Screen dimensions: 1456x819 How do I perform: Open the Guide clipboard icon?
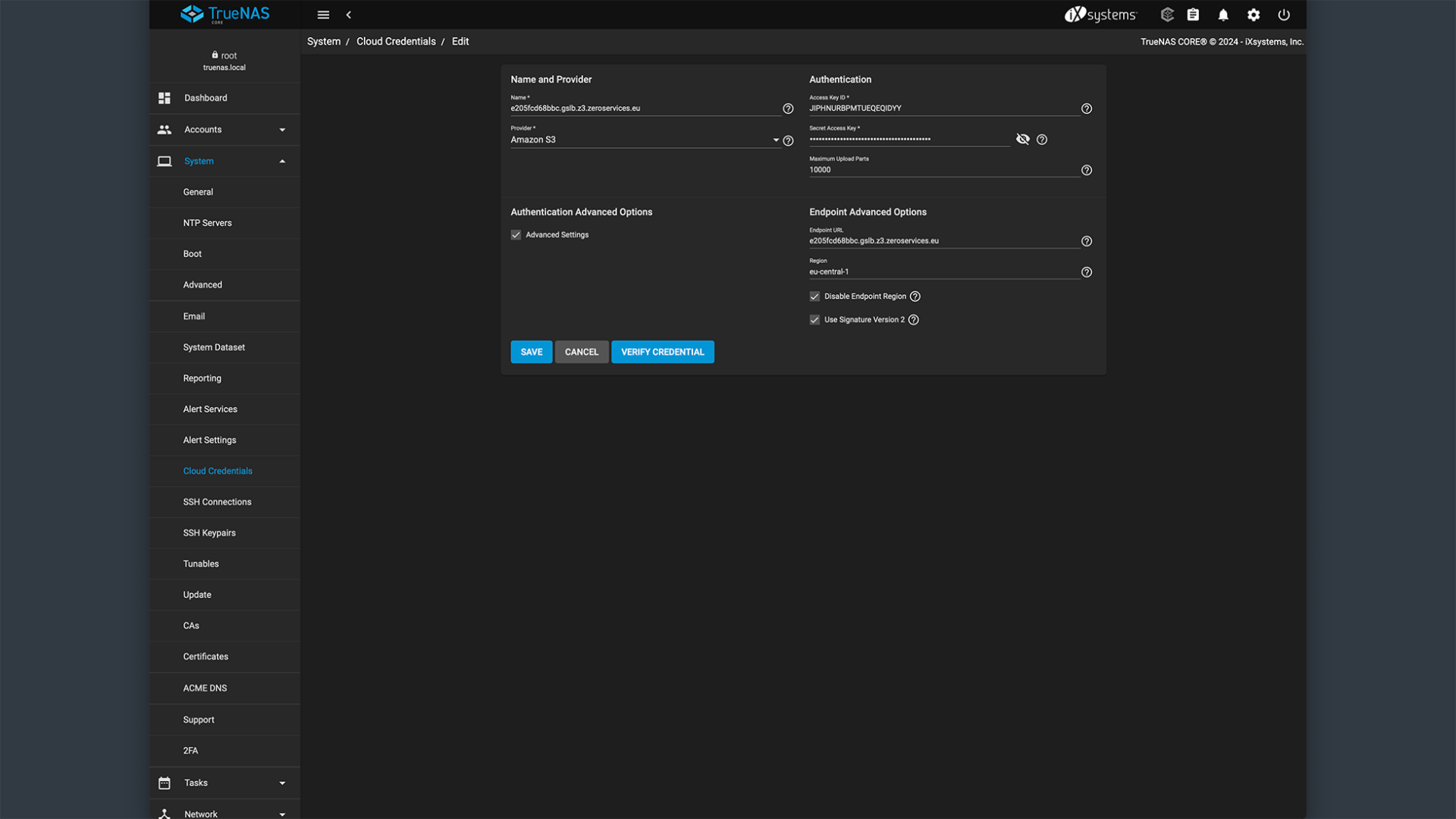(1193, 14)
